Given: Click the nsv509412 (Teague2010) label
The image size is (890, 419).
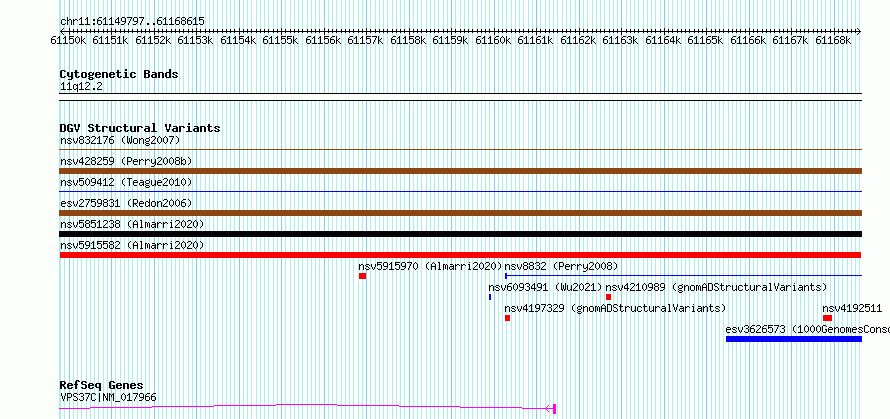Looking at the screenshot, I should click(x=126, y=183).
